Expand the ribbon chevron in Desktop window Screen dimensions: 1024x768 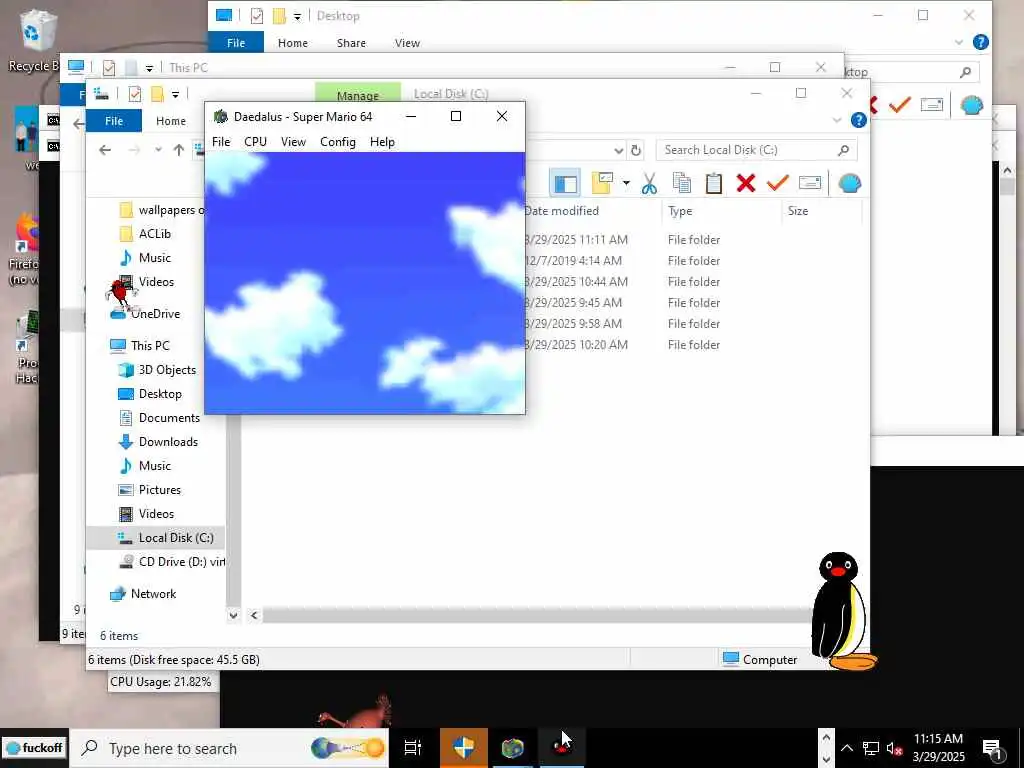pos(959,42)
